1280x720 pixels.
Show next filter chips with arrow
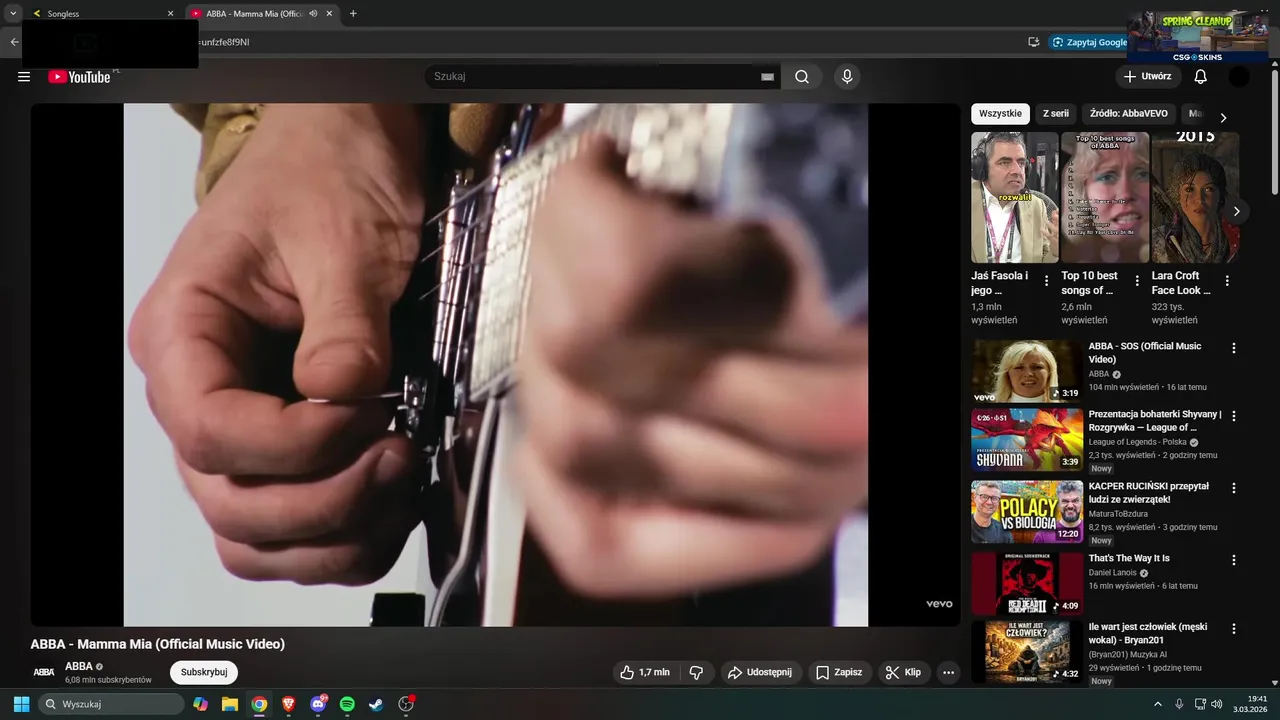point(1223,117)
